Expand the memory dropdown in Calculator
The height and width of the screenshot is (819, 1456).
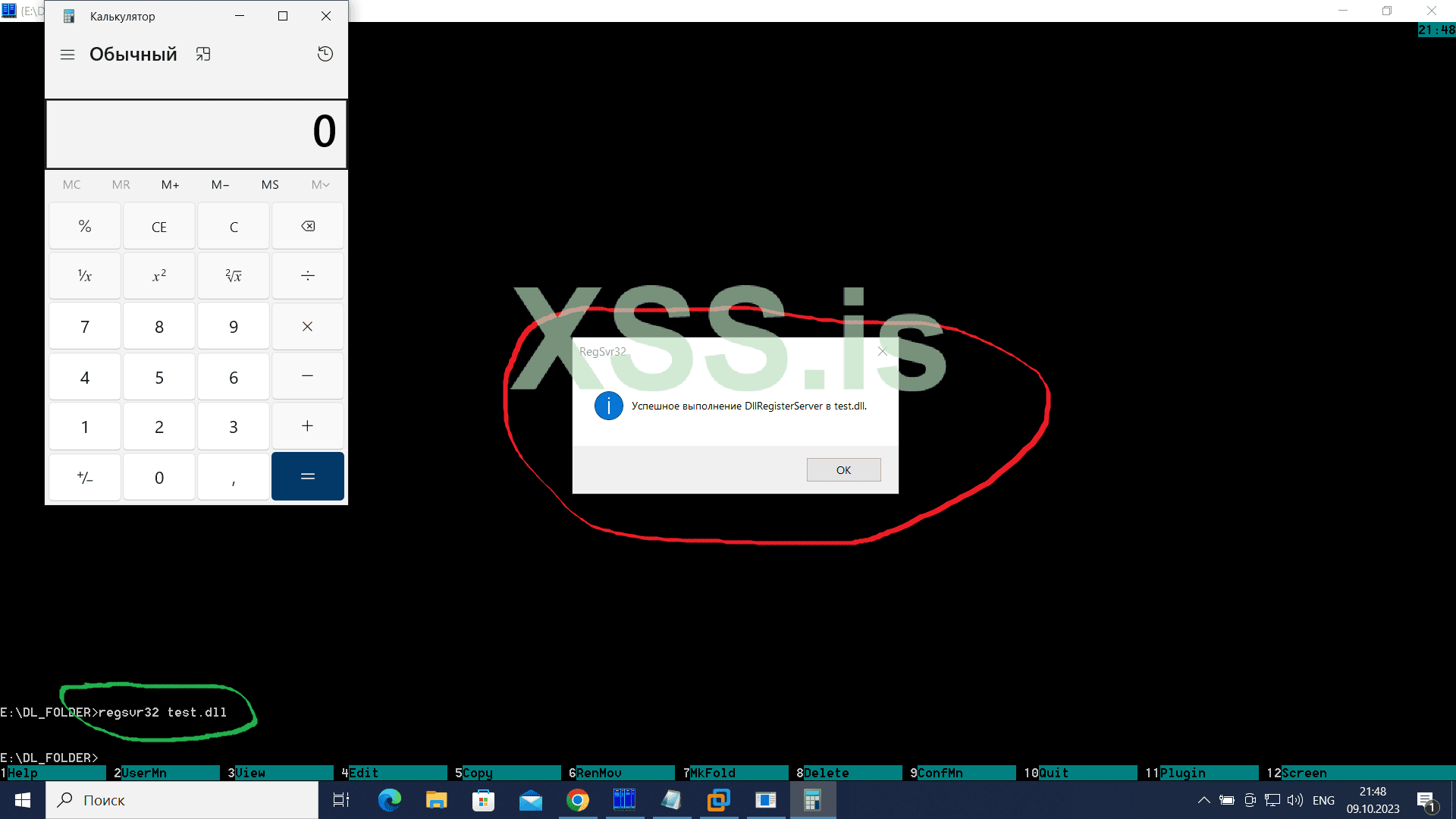tap(320, 184)
